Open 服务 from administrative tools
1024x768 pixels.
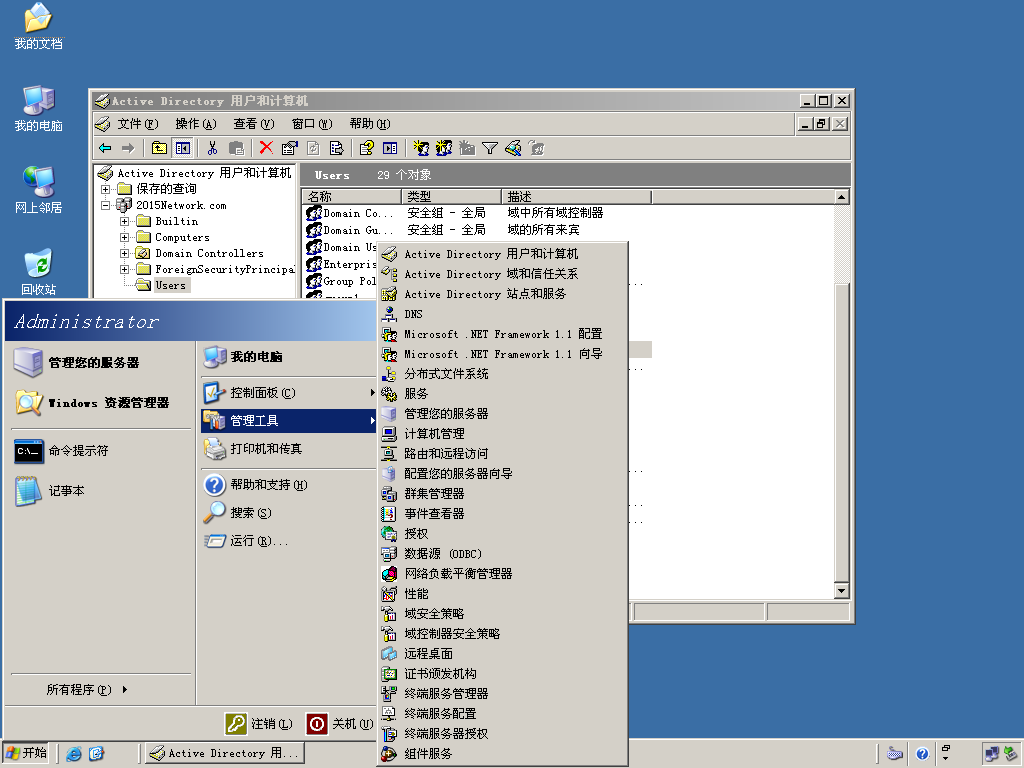point(503,394)
